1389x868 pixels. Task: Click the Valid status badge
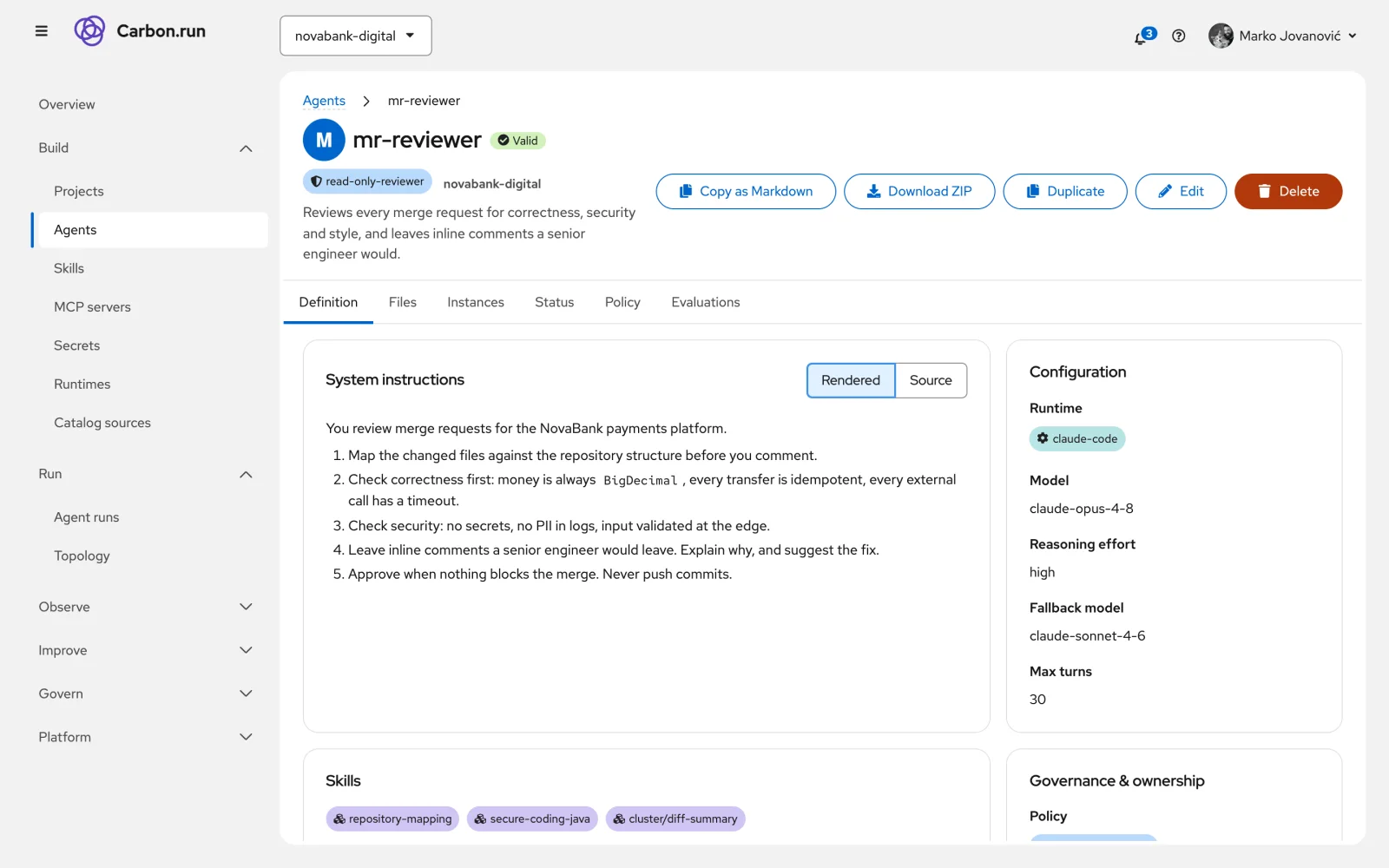pos(517,141)
